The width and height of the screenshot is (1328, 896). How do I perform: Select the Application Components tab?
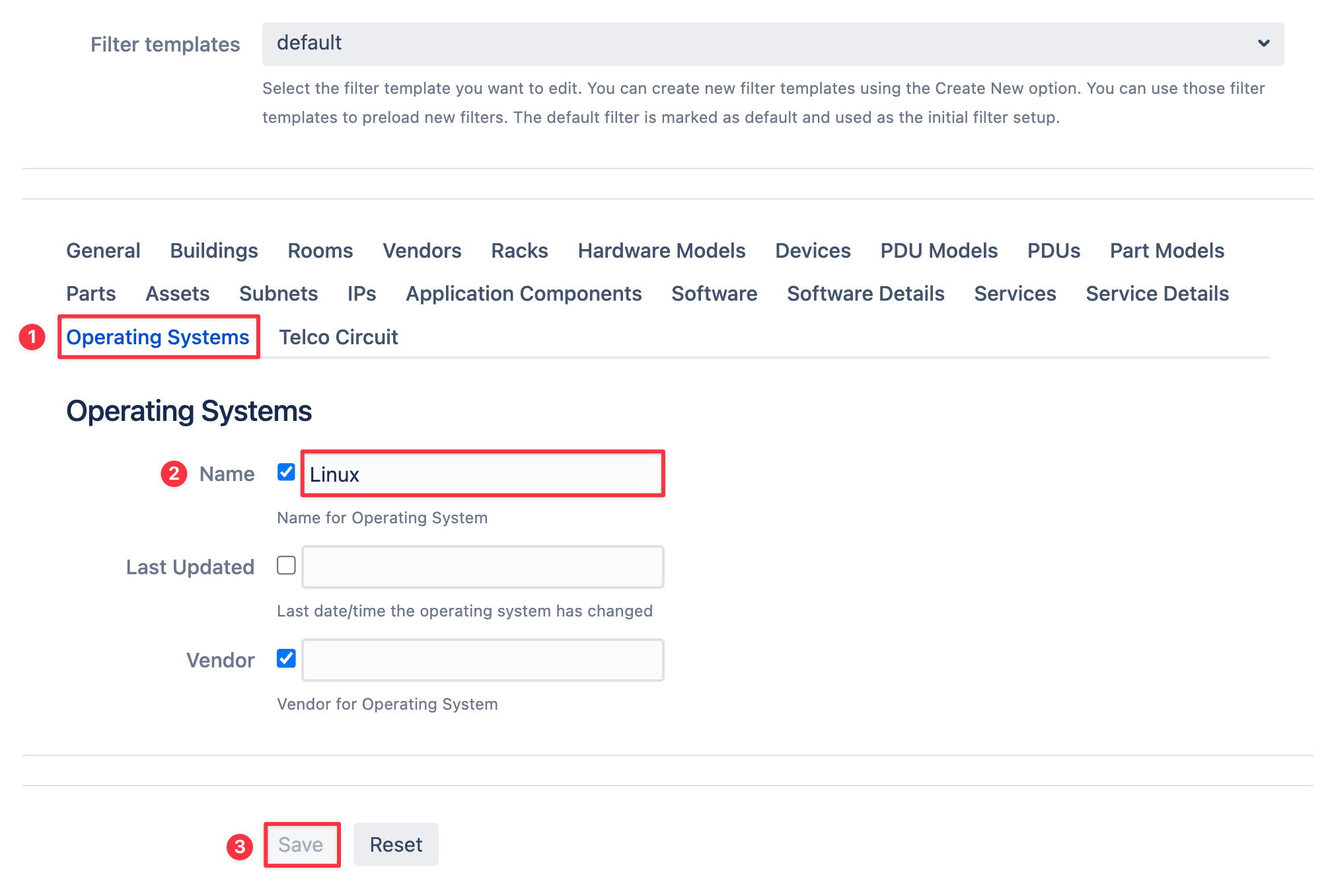pos(523,293)
